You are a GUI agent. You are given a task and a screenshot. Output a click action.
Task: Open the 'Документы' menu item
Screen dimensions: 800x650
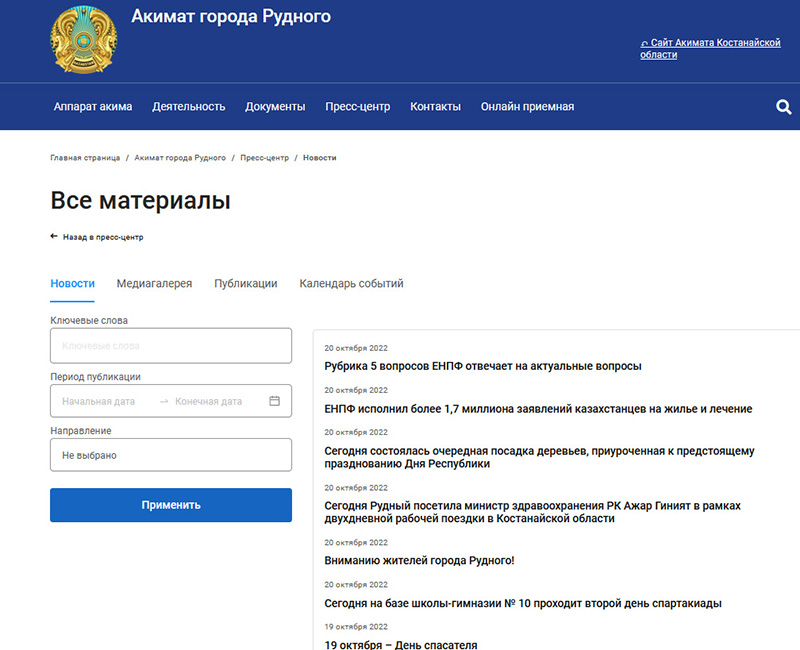275,107
